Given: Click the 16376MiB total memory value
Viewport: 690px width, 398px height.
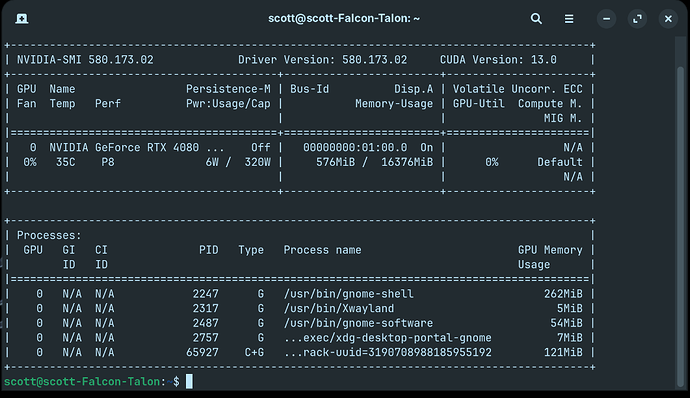Looking at the screenshot, I should [x=407, y=162].
